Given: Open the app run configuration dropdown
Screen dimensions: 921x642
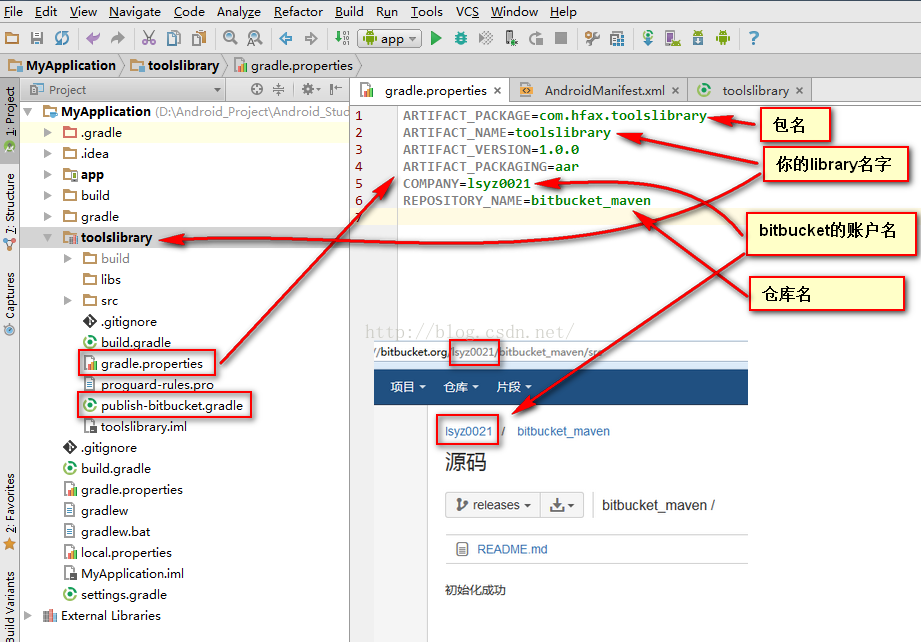Looking at the screenshot, I should 389,39.
